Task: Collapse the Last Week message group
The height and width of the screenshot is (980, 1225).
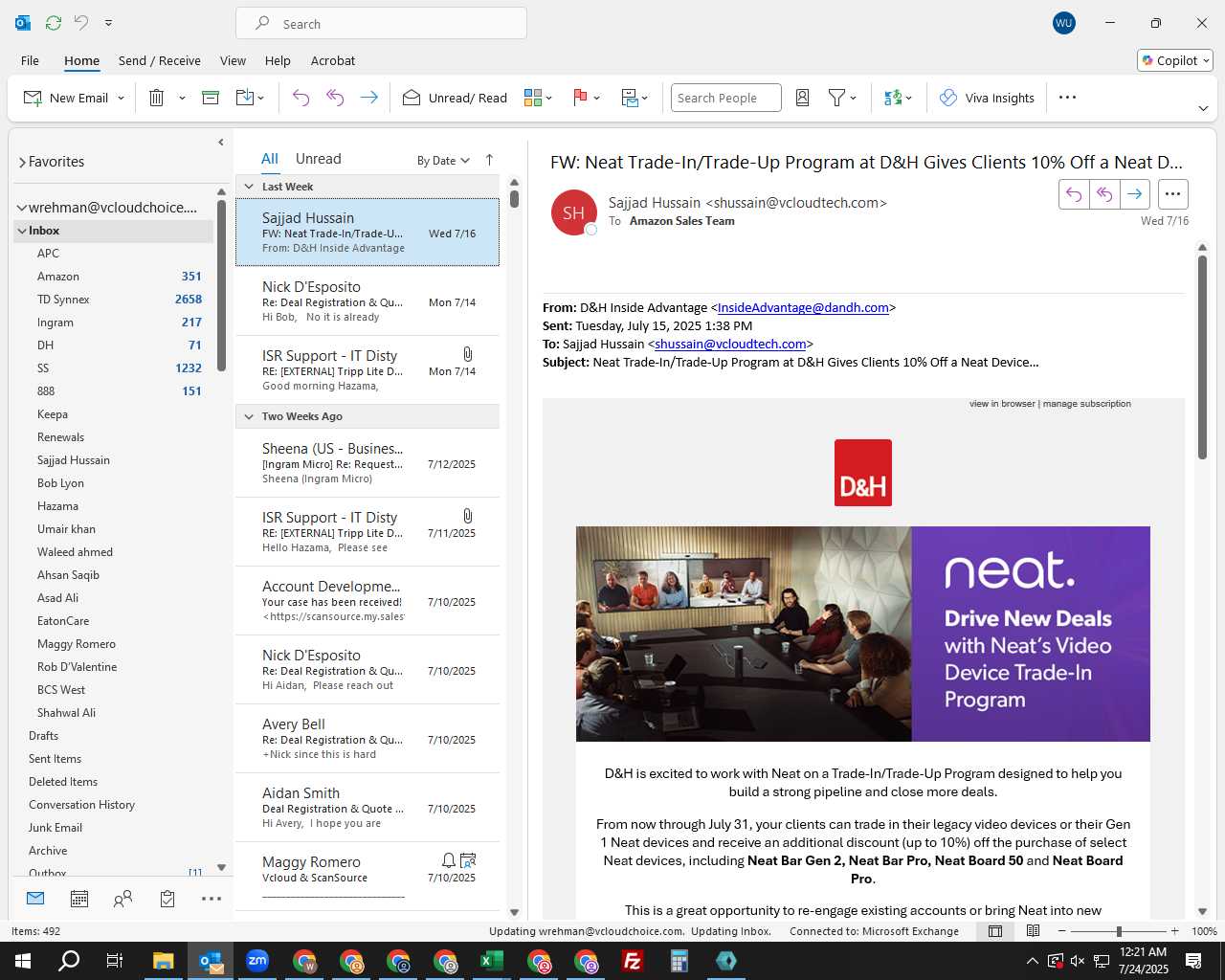Action: 249,187
